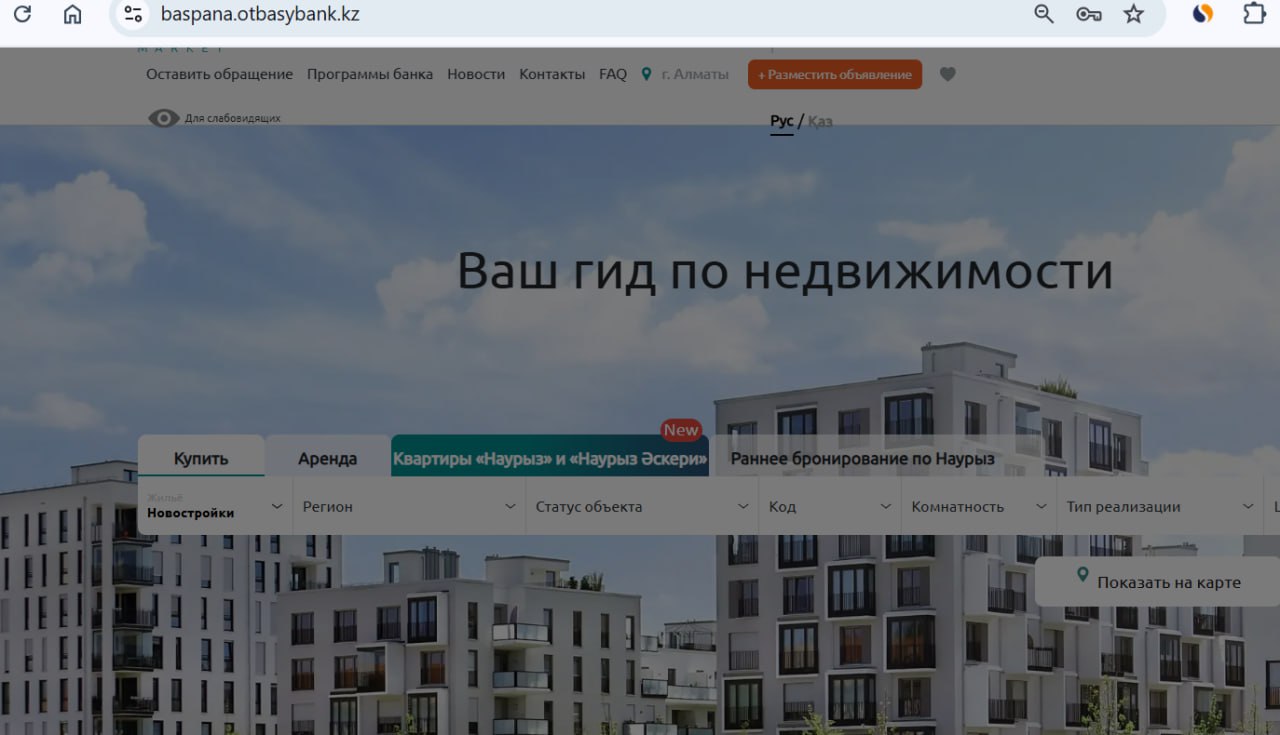The width and height of the screenshot is (1280, 735).
Task: Switch site language to Қаз
Action: [820, 121]
